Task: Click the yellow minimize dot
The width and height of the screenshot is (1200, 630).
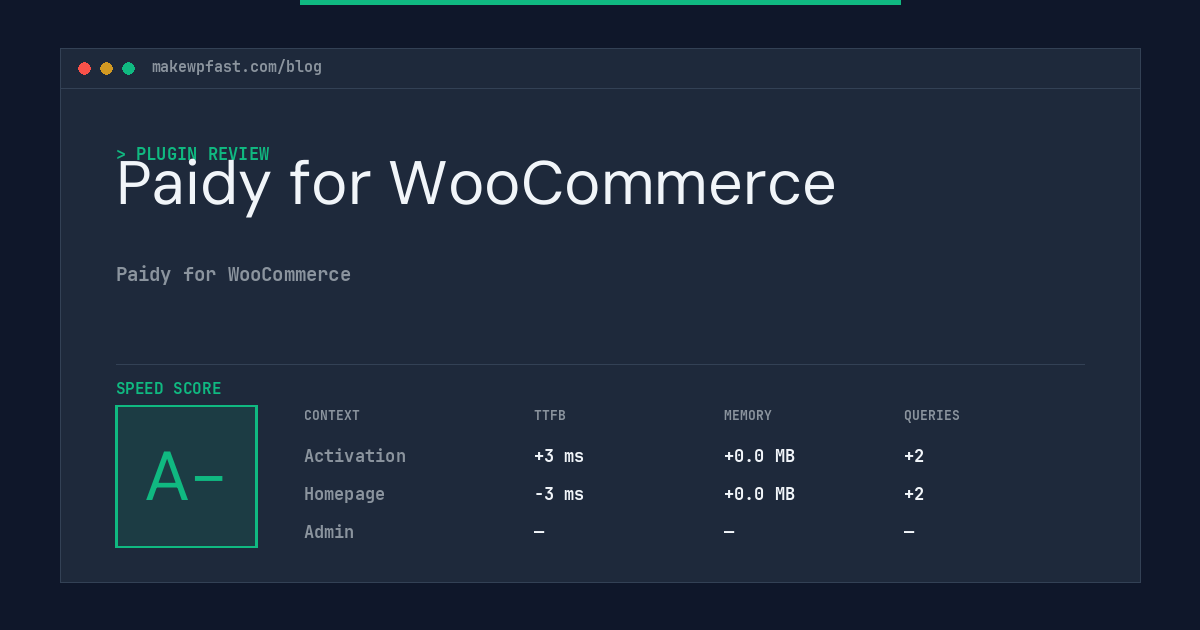Action: tap(106, 68)
